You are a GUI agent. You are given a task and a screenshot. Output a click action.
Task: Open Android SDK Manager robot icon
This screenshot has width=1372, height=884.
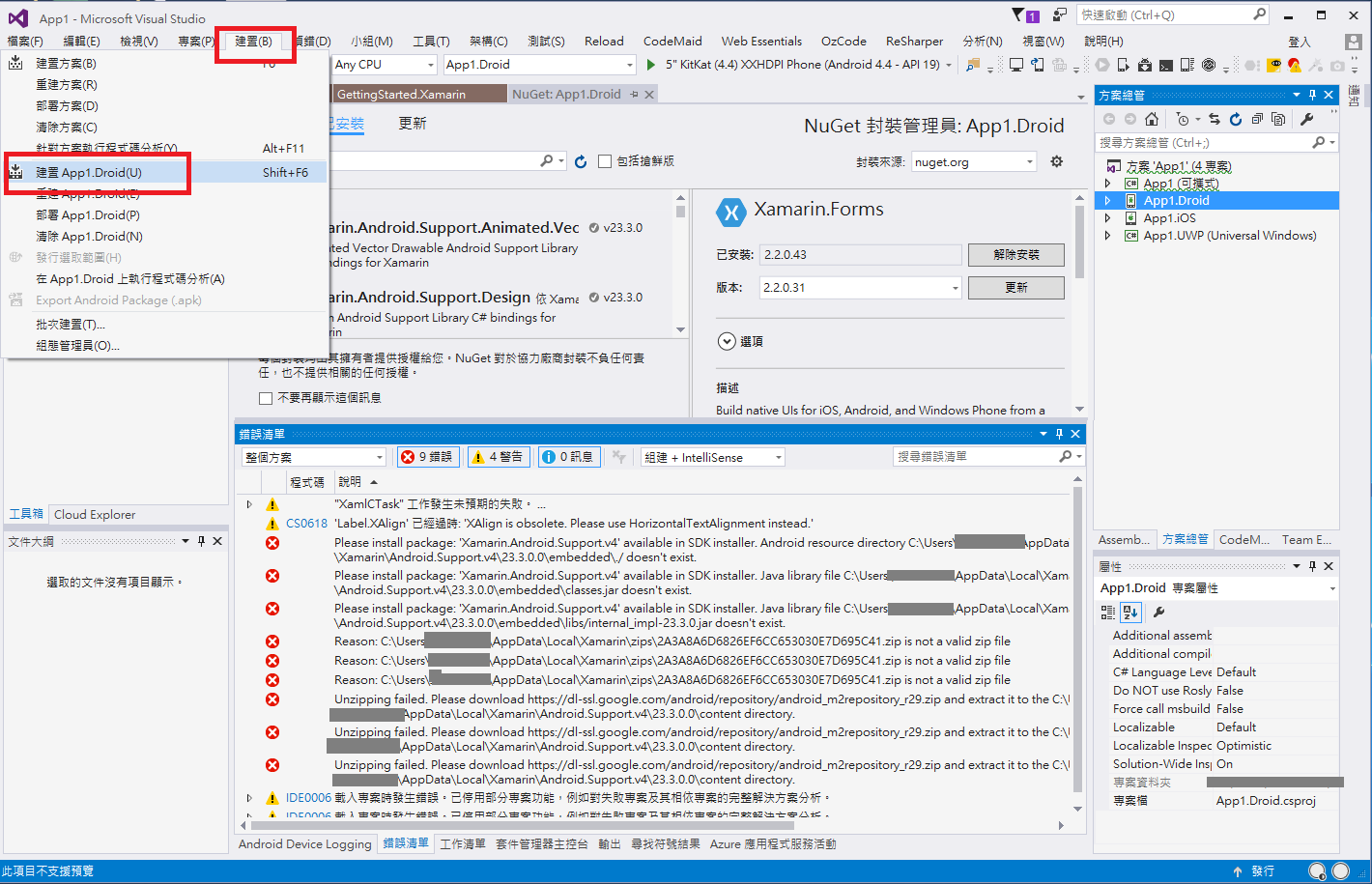[1145, 65]
